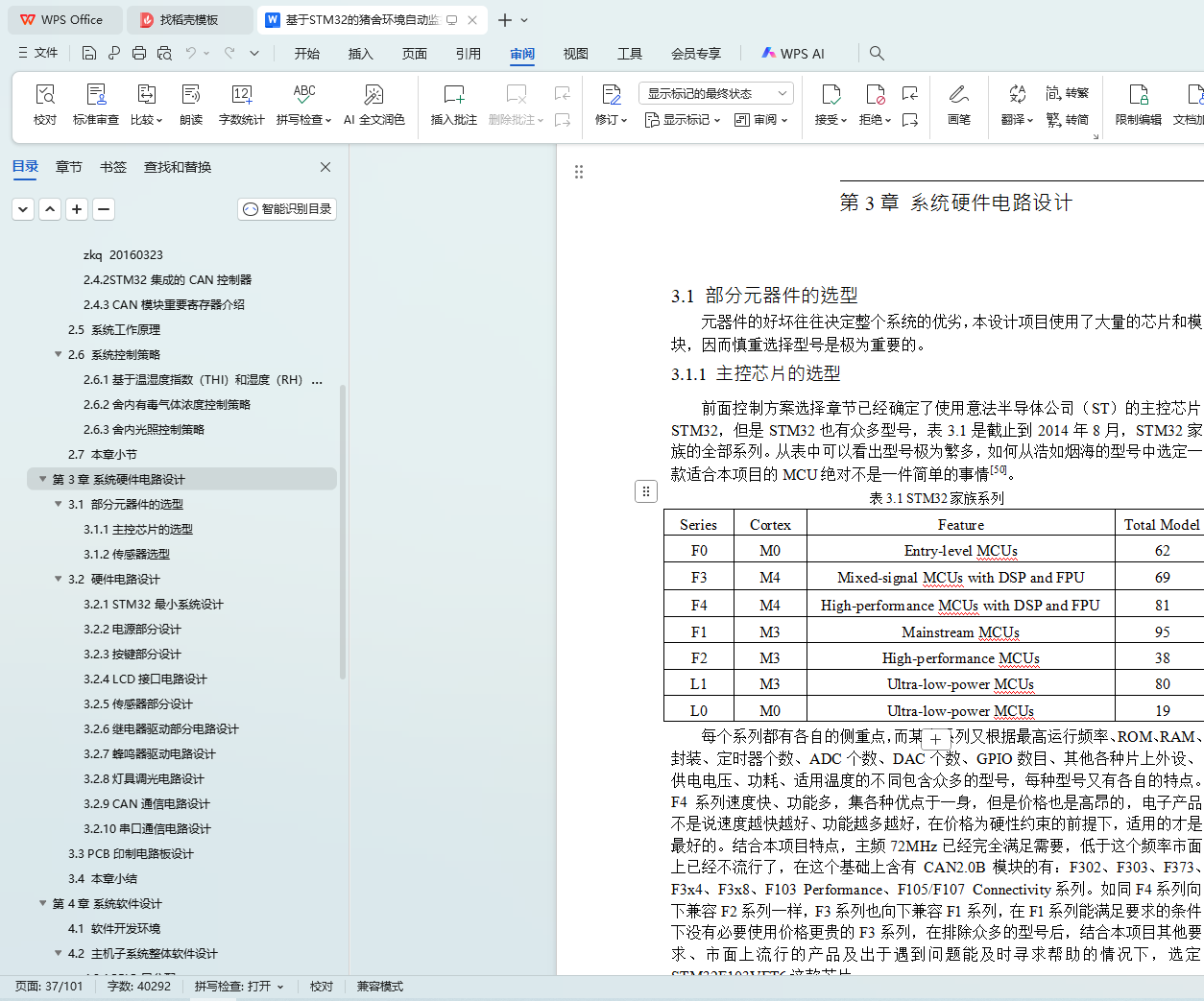Click AI 全文润色 polishing tool
The width and height of the screenshot is (1204, 1001).
click(x=374, y=105)
